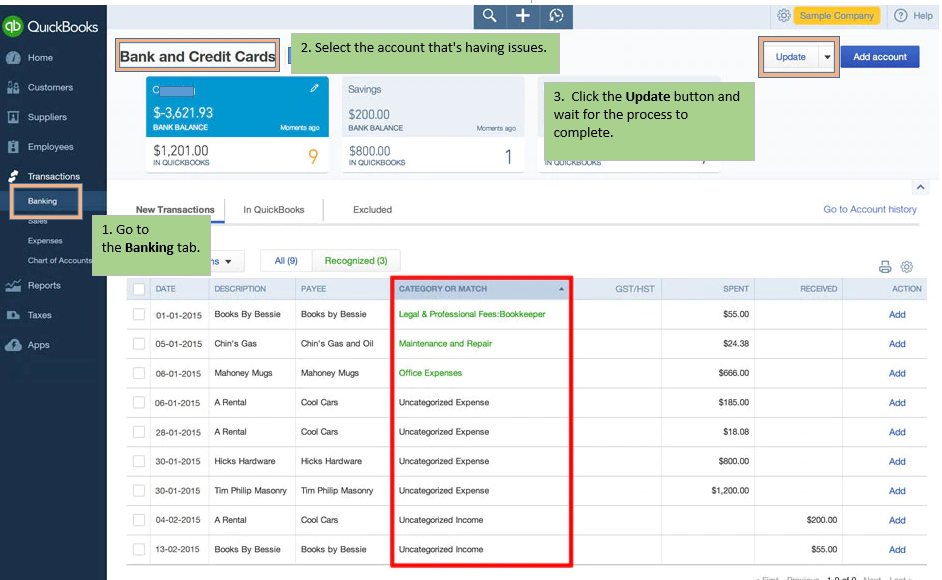Collapse the account cards with the chevron
The width and height of the screenshot is (942, 580).
[920, 188]
